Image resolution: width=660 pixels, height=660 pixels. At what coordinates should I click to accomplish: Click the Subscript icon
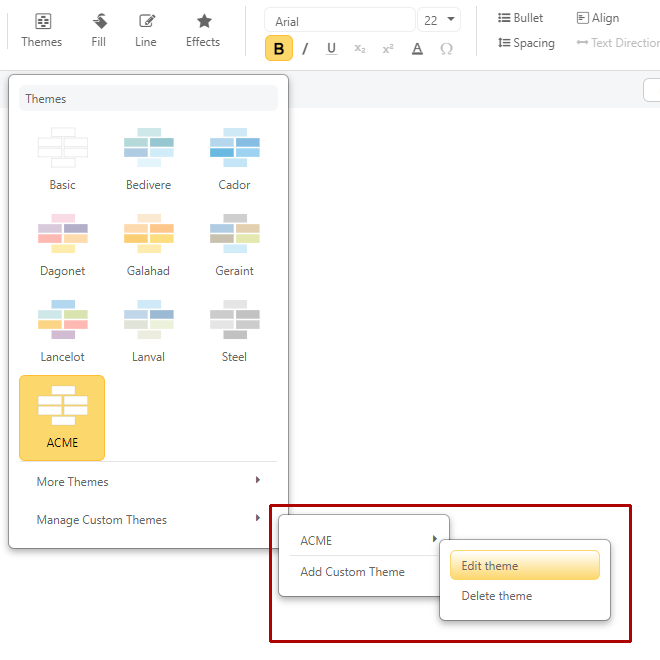point(359,49)
